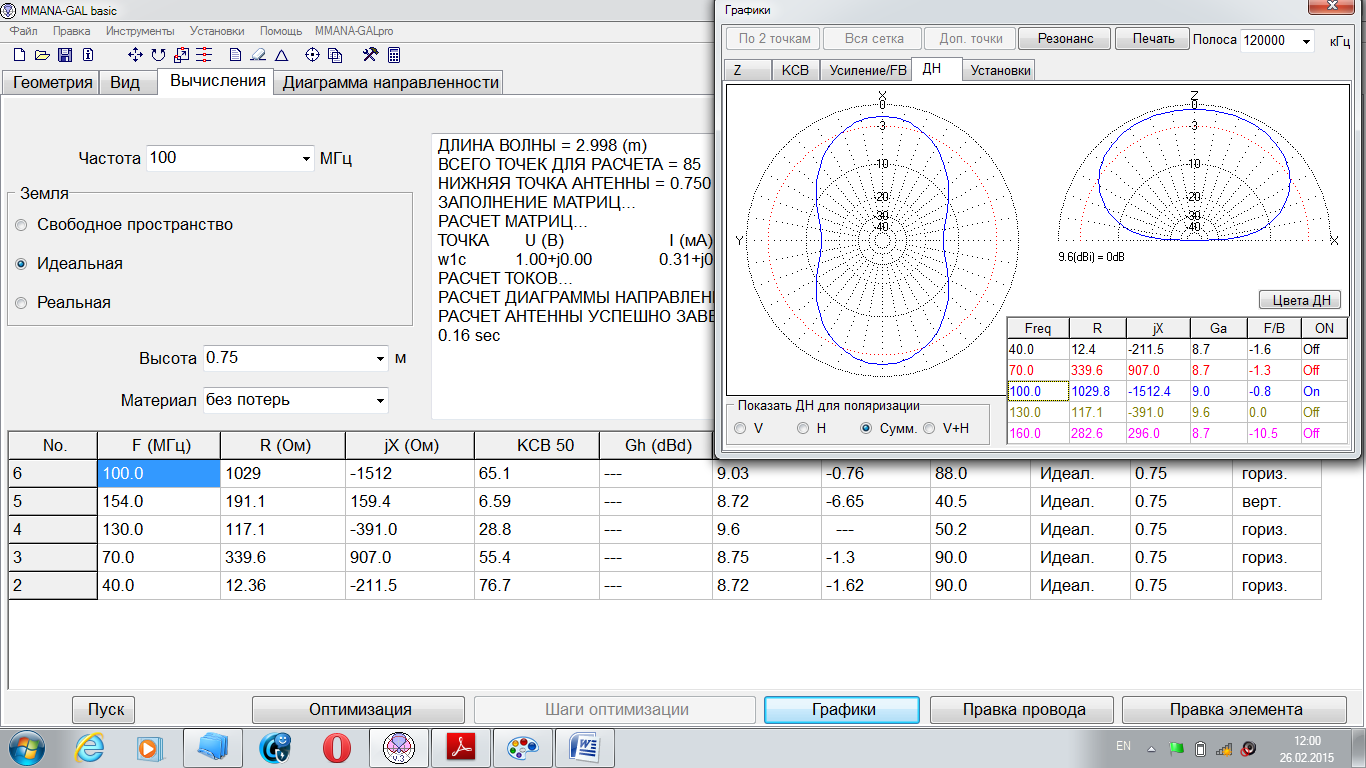Select the eraser icon in the toolbar
Screen dimensions: 1366x768
click(258, 55)
